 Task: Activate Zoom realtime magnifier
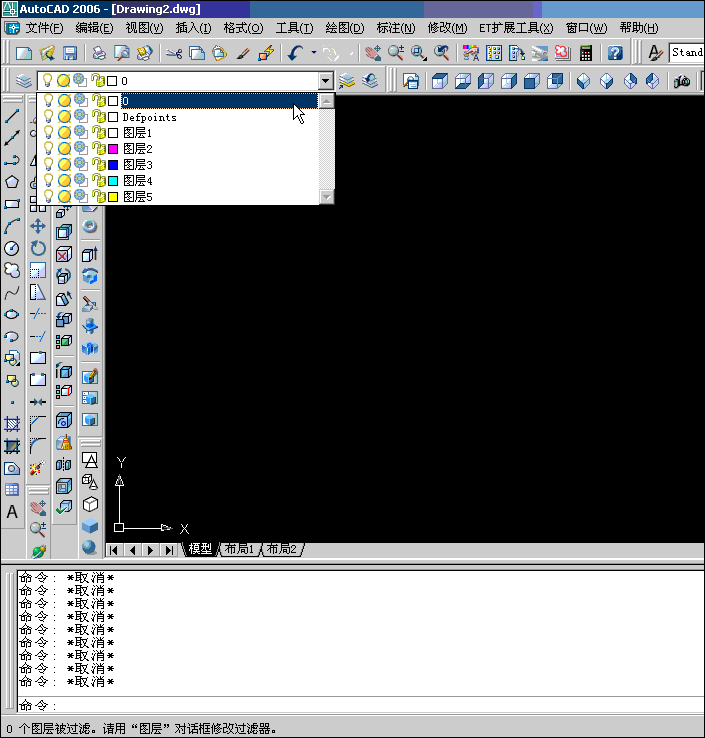[x=396, y=53]
